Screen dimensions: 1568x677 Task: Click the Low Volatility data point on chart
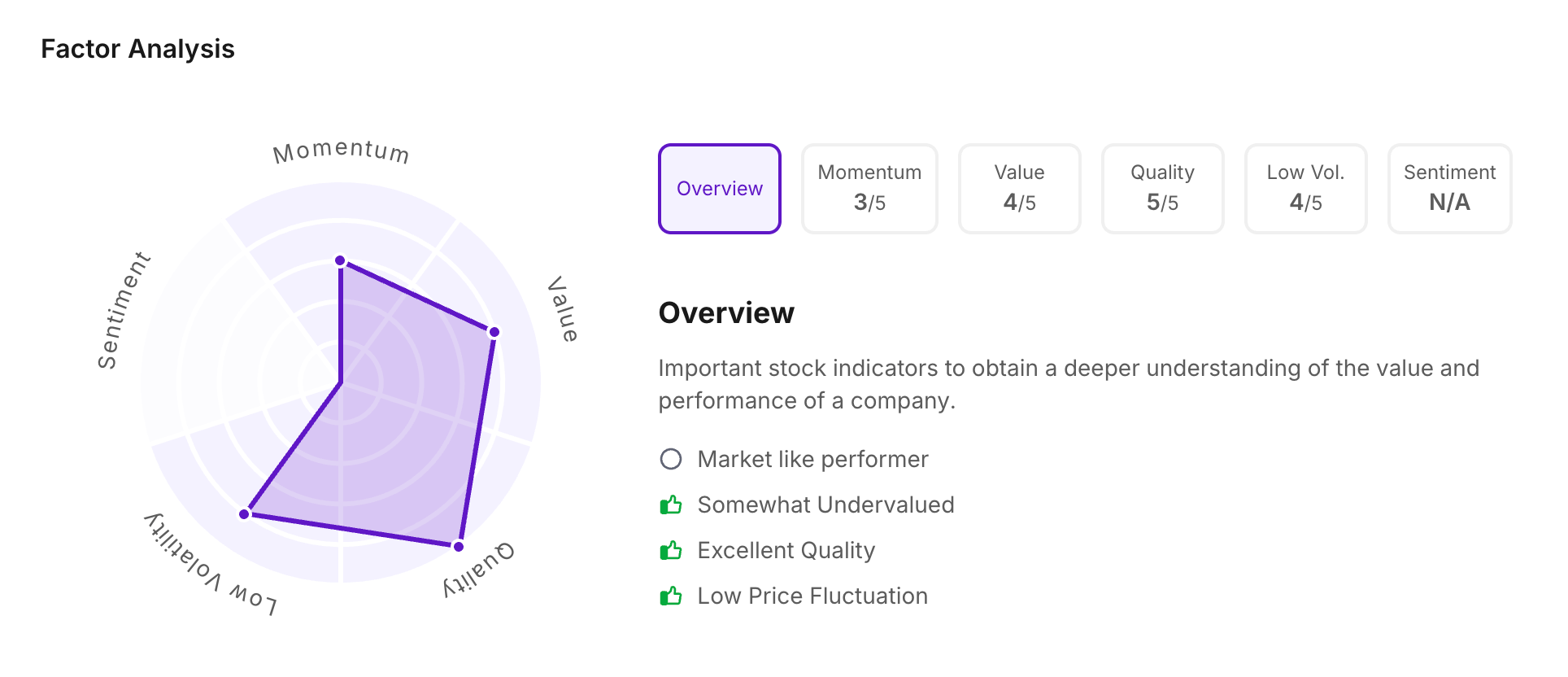coord(244,514)
